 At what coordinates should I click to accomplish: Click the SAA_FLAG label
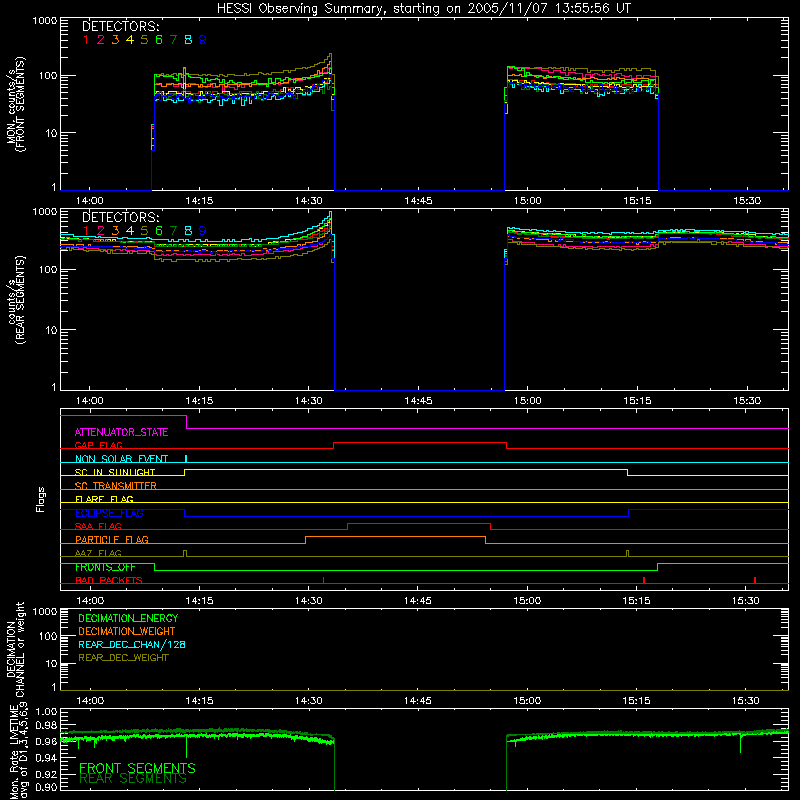coord(98,526)
